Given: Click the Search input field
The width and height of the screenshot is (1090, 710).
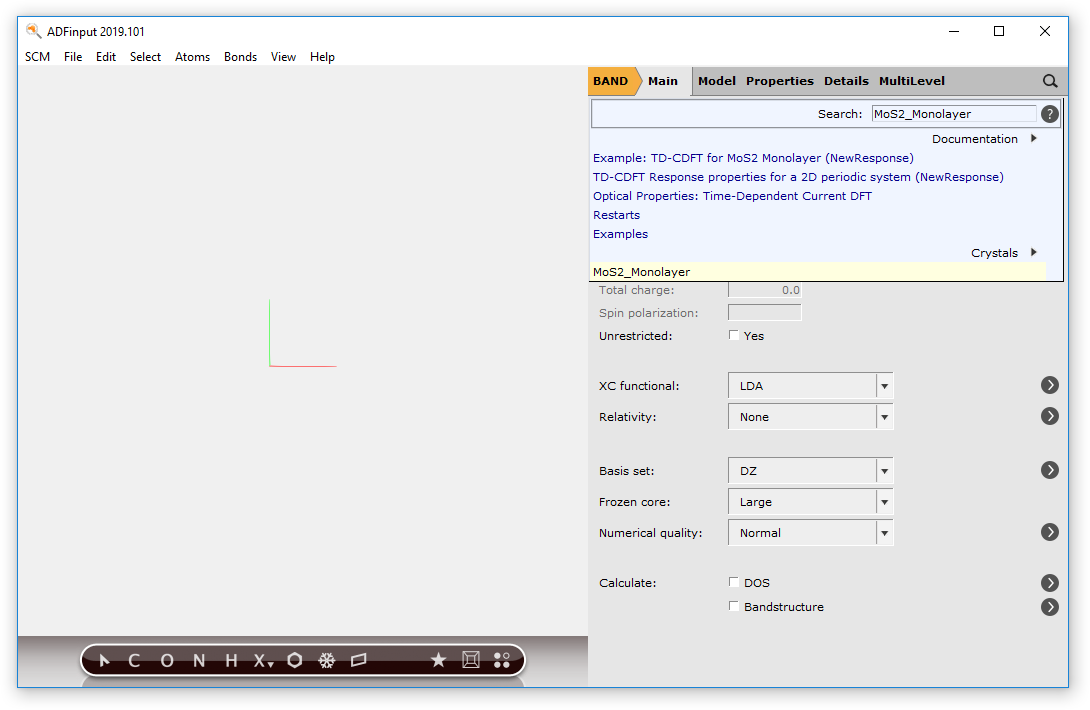Looking at the screenshot, I should [954, 114].
